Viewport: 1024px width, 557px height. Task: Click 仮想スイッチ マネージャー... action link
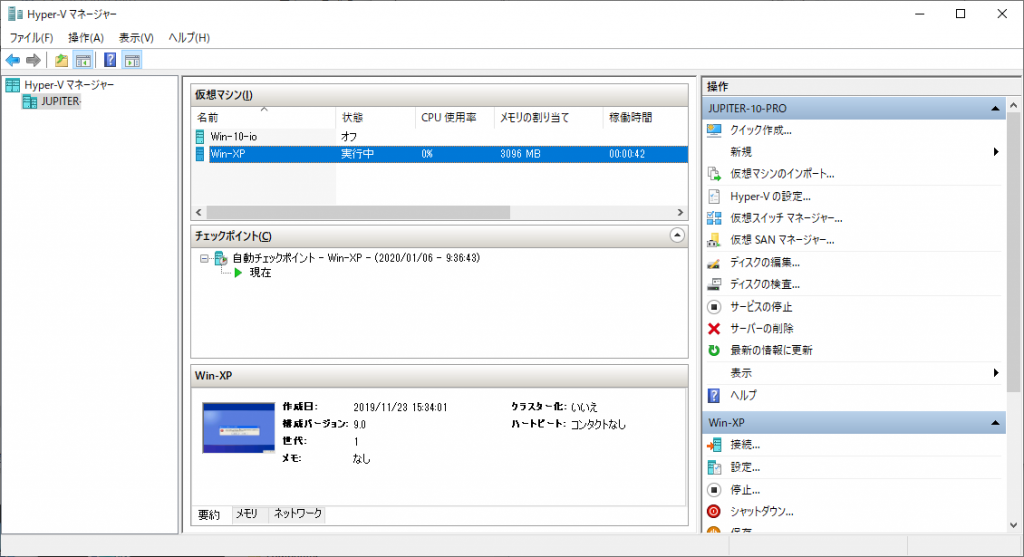(786, 218)
